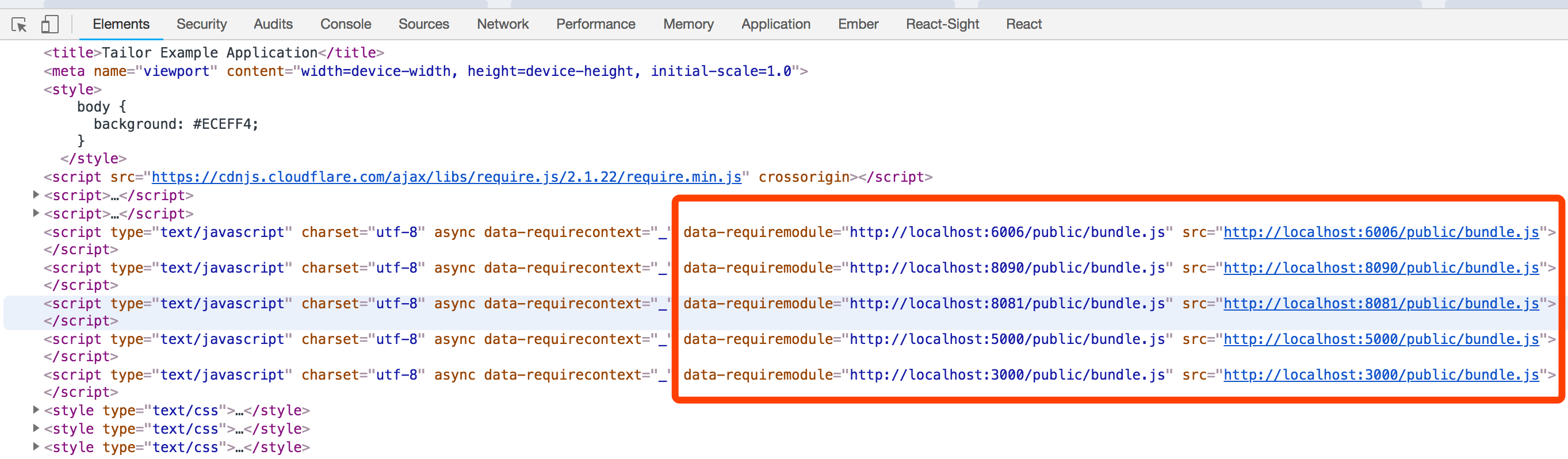
Task: Open the Sources tab
Action: click(x=424, y=24)
